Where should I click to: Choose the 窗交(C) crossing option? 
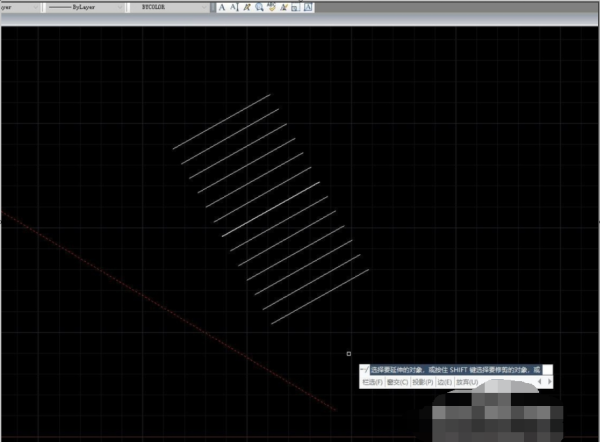(398, 382)
